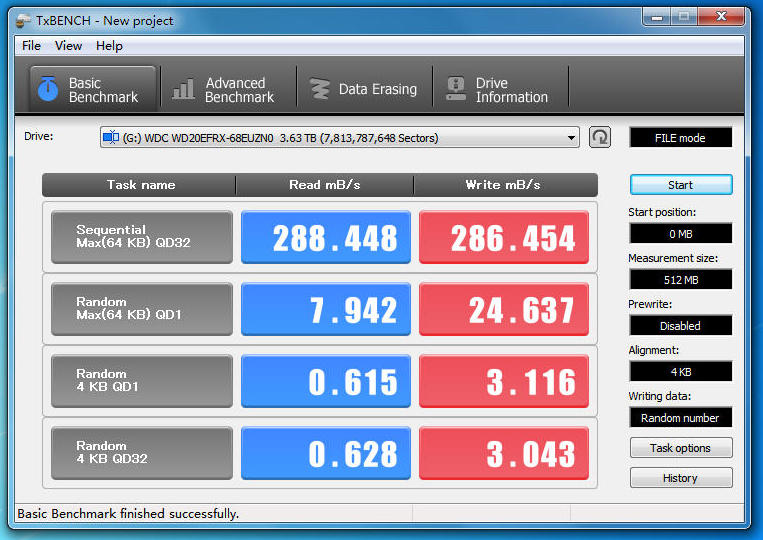Open Task options
The image size is (763, 540).
pyautogui.click(x=681, y=448)
